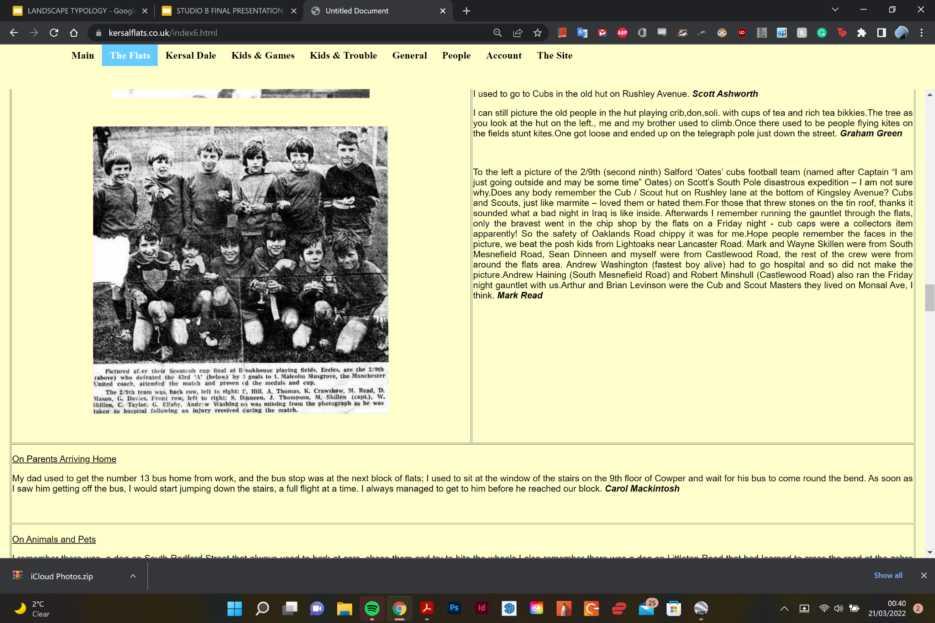Open the Kids & Games menu
The width and height of the screenshot is (935, 623).
tap(263, 55)
